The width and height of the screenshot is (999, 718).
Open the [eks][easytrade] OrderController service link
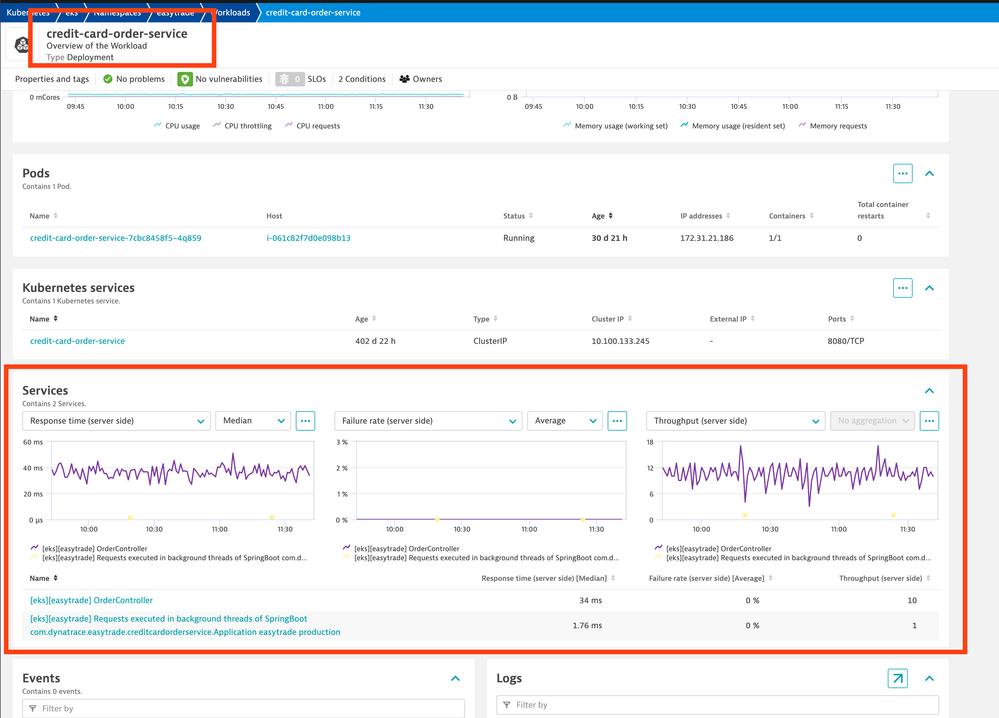pos(91,600)
